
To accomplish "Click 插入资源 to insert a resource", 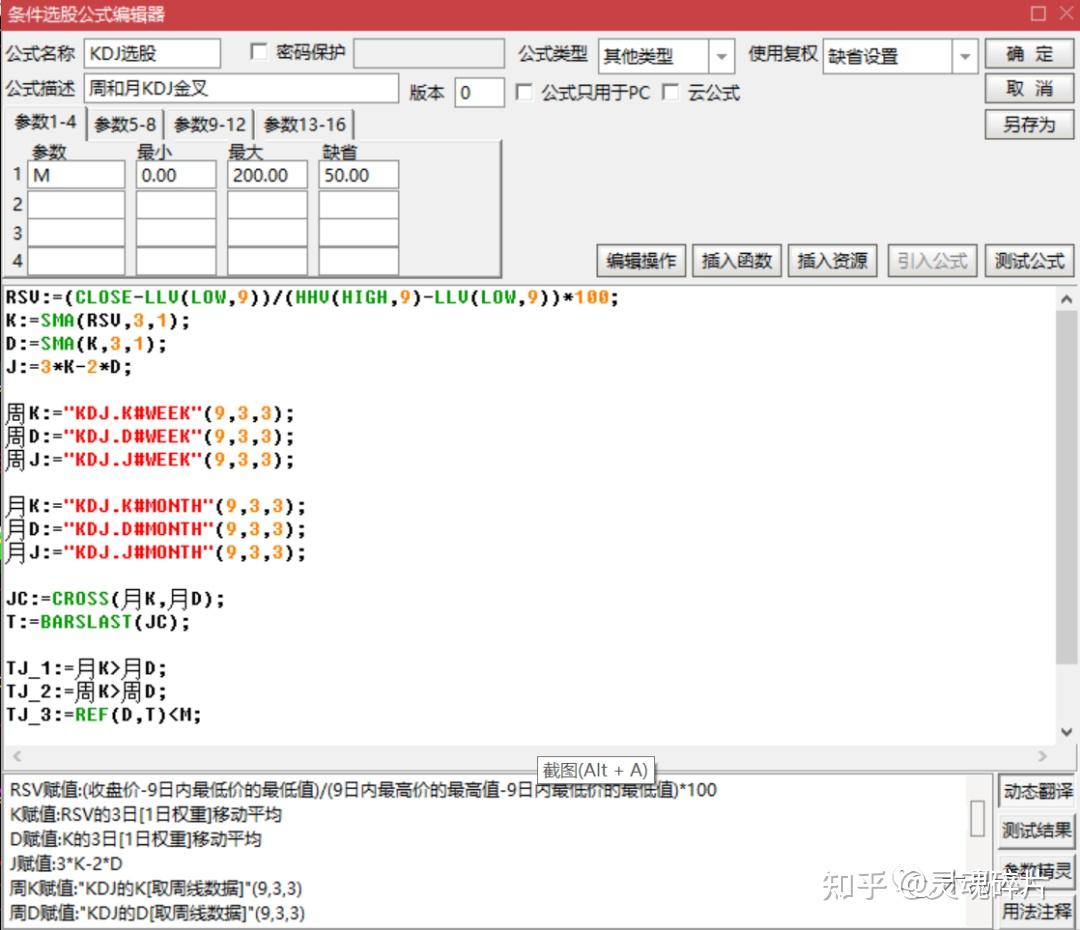I will pos(832,260).
